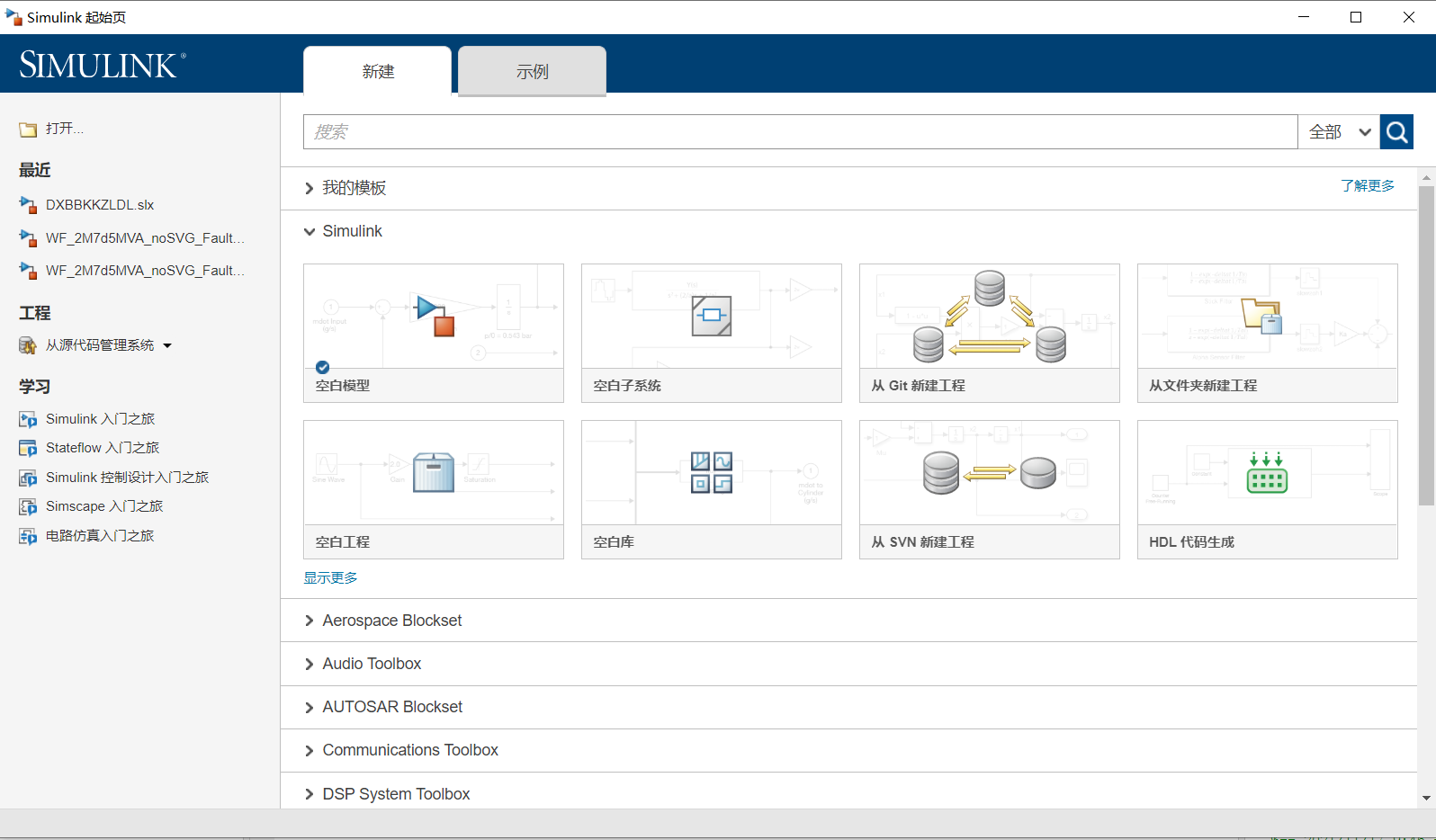
Task: Select the 从 SVN 新建工程 template
Action: click(990, 489)
